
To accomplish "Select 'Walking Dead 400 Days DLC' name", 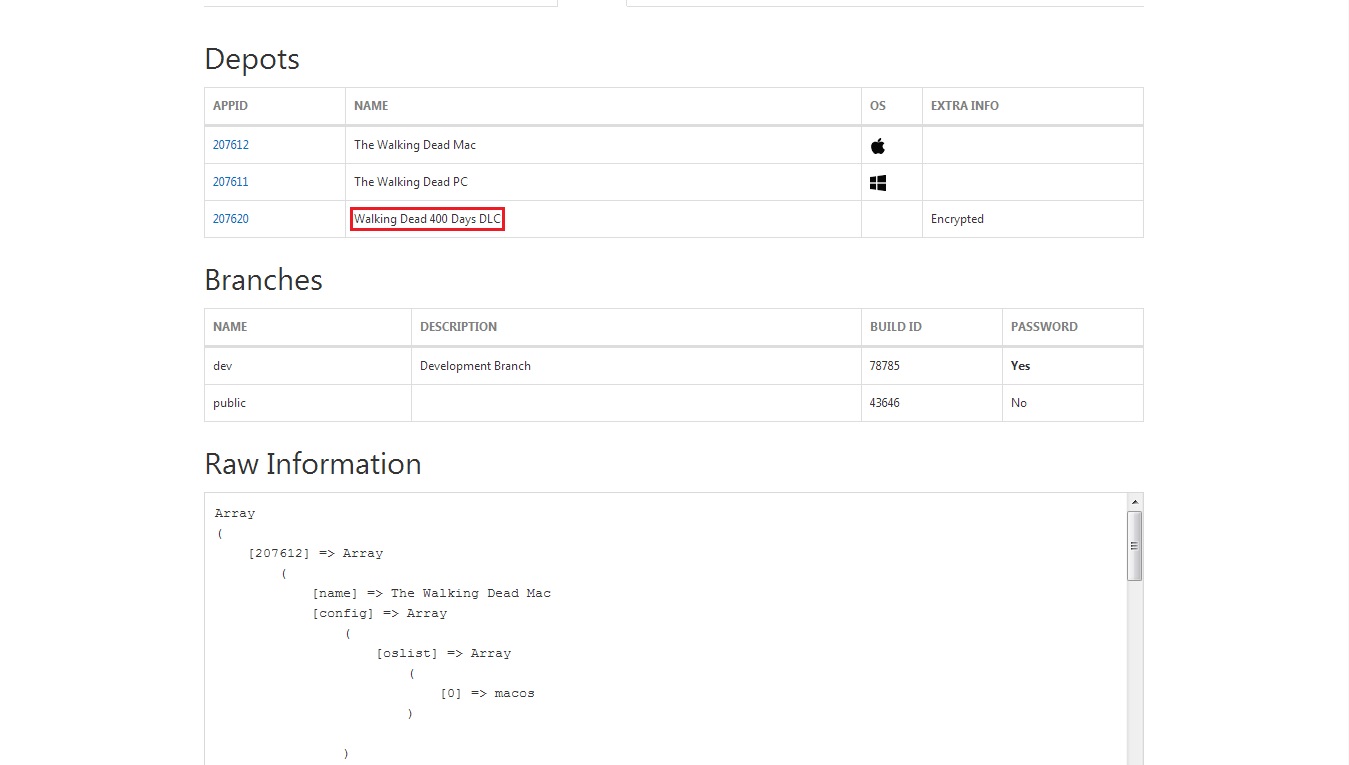I will (427, 219).
